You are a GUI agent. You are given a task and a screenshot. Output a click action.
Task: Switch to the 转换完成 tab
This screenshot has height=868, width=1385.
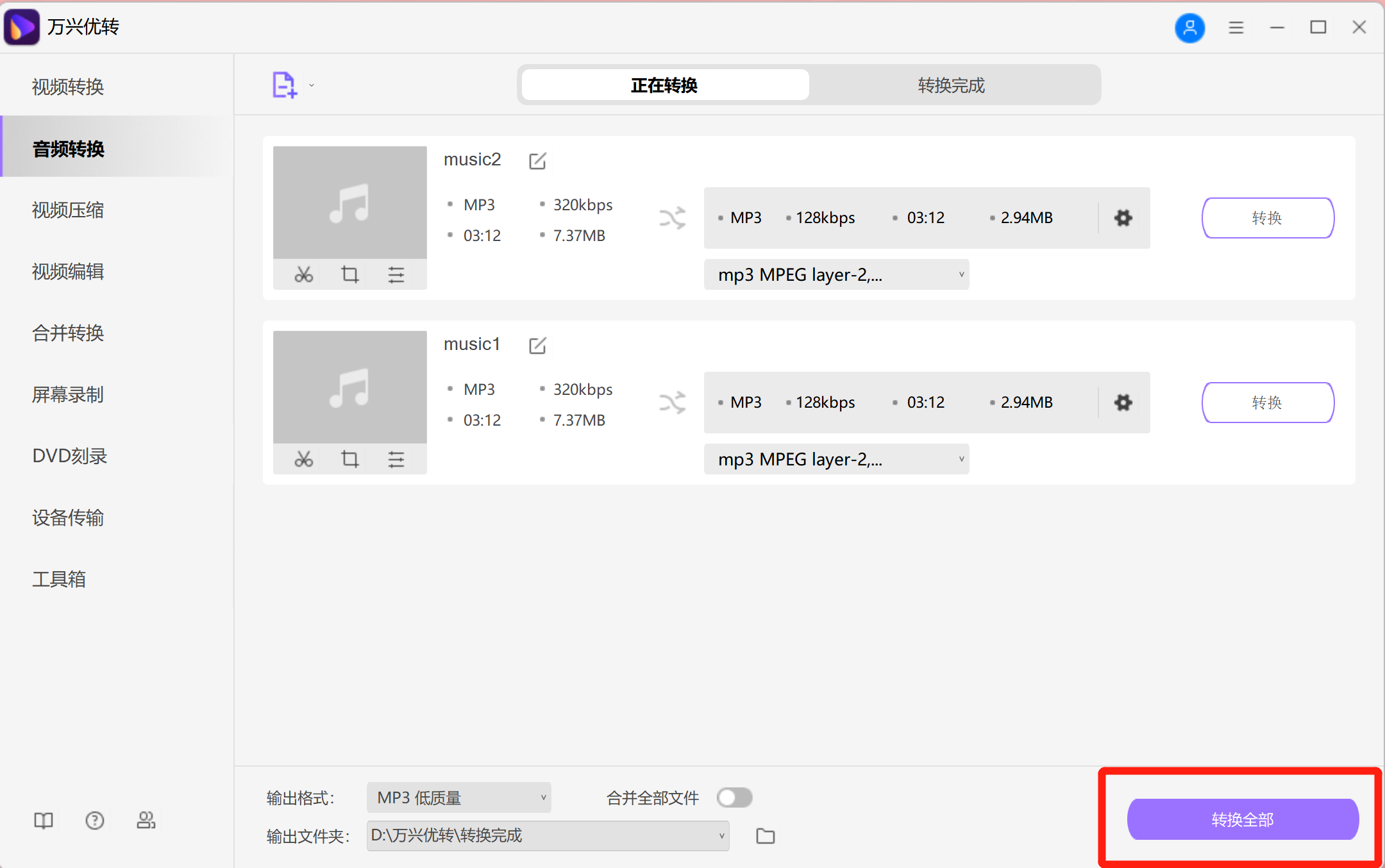coord(951,85)
